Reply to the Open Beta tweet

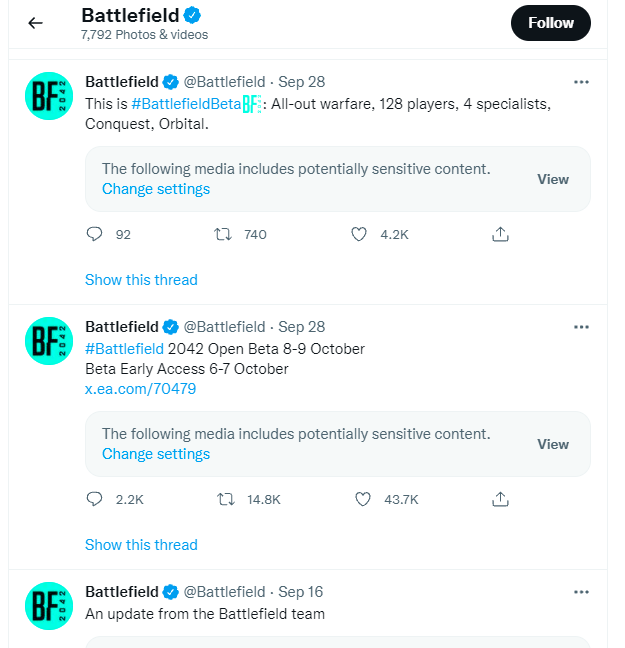(95, 499)
